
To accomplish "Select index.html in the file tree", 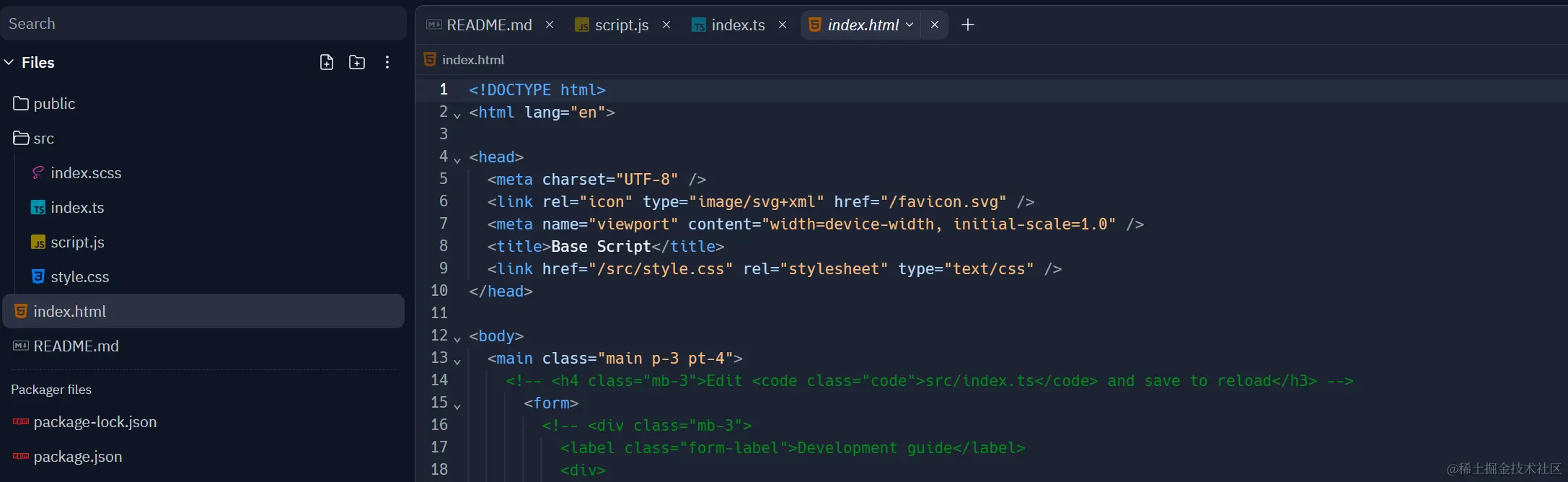I will [203, 311].
